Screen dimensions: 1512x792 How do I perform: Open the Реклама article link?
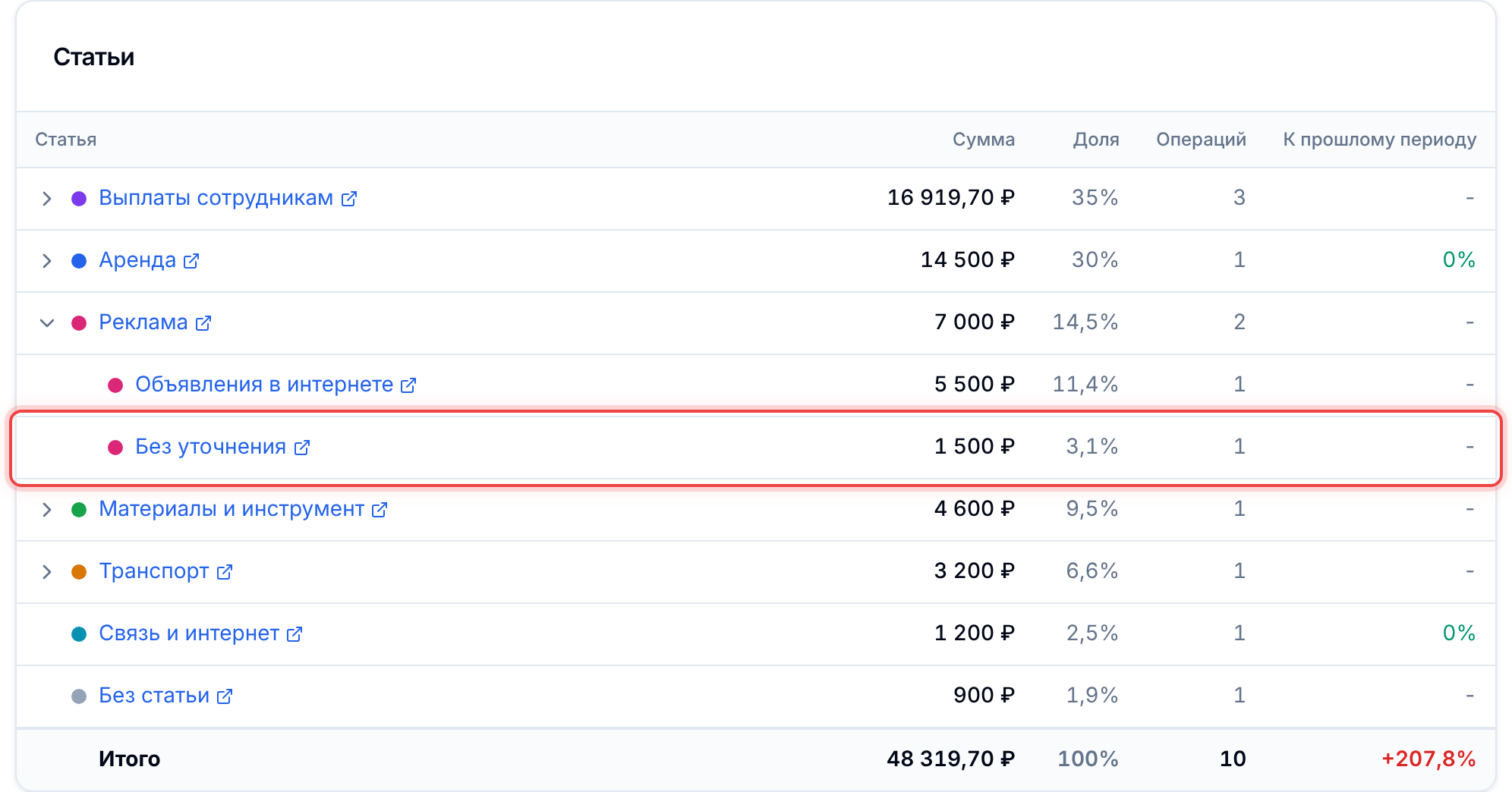pos(143,322)
